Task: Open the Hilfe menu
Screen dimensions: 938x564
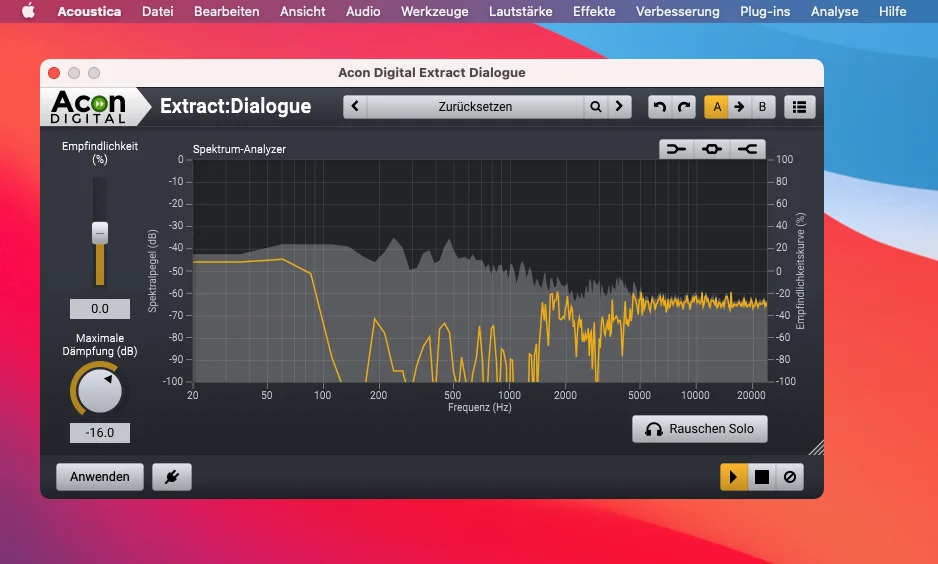Action: tap(893, 11)
